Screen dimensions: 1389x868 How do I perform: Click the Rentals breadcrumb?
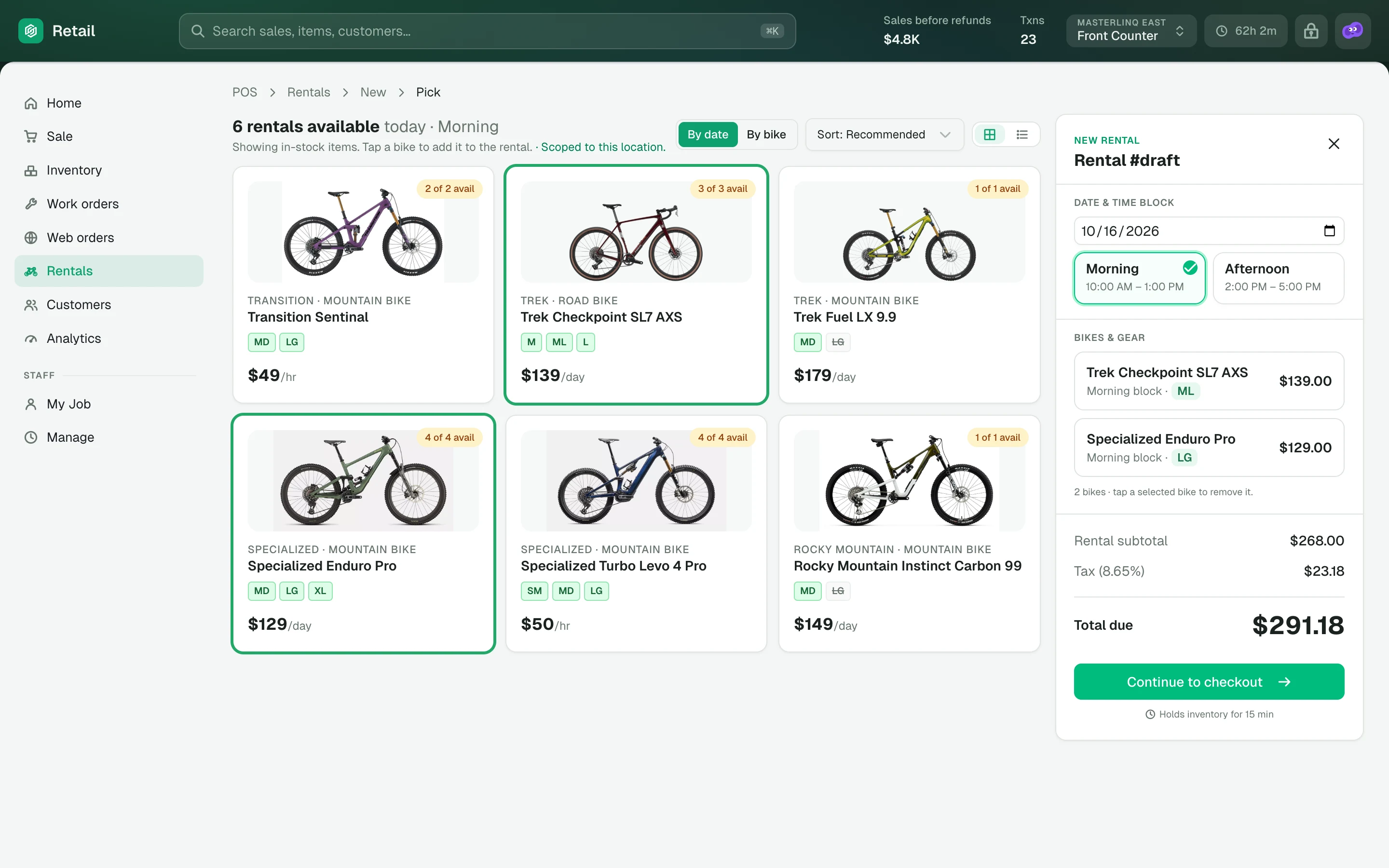coord(309,93)
